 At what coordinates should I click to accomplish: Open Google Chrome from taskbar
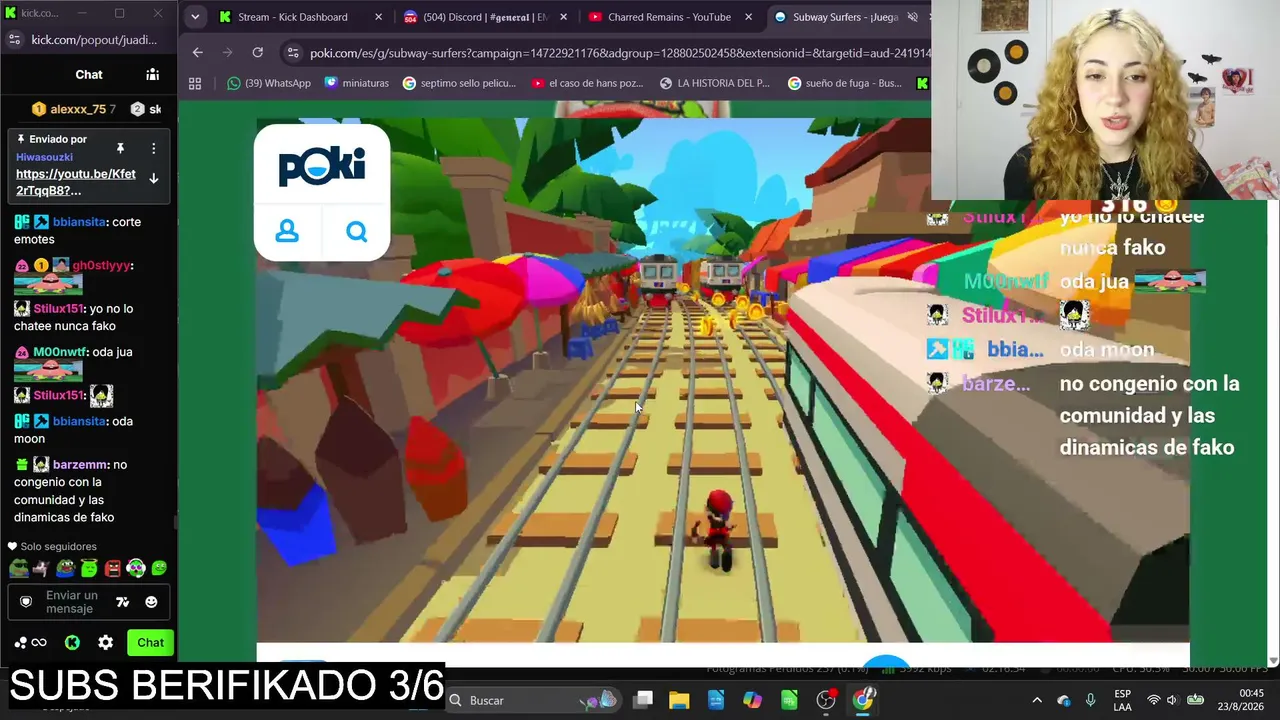863,700
